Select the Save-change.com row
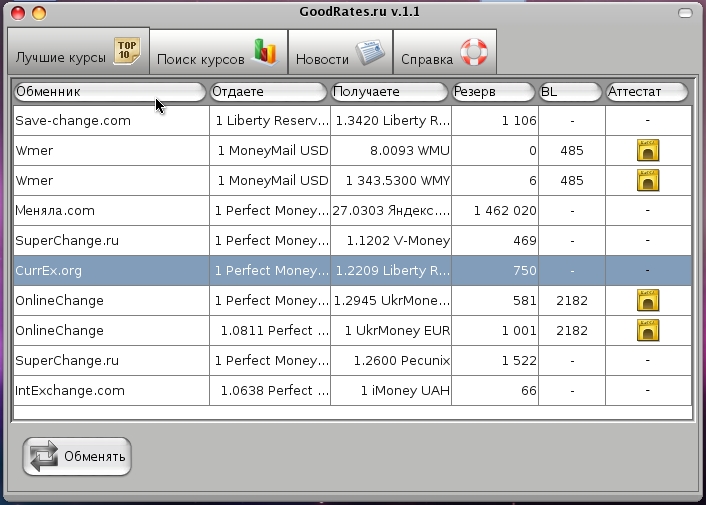706x505 pixels. [x=353, y=121]
